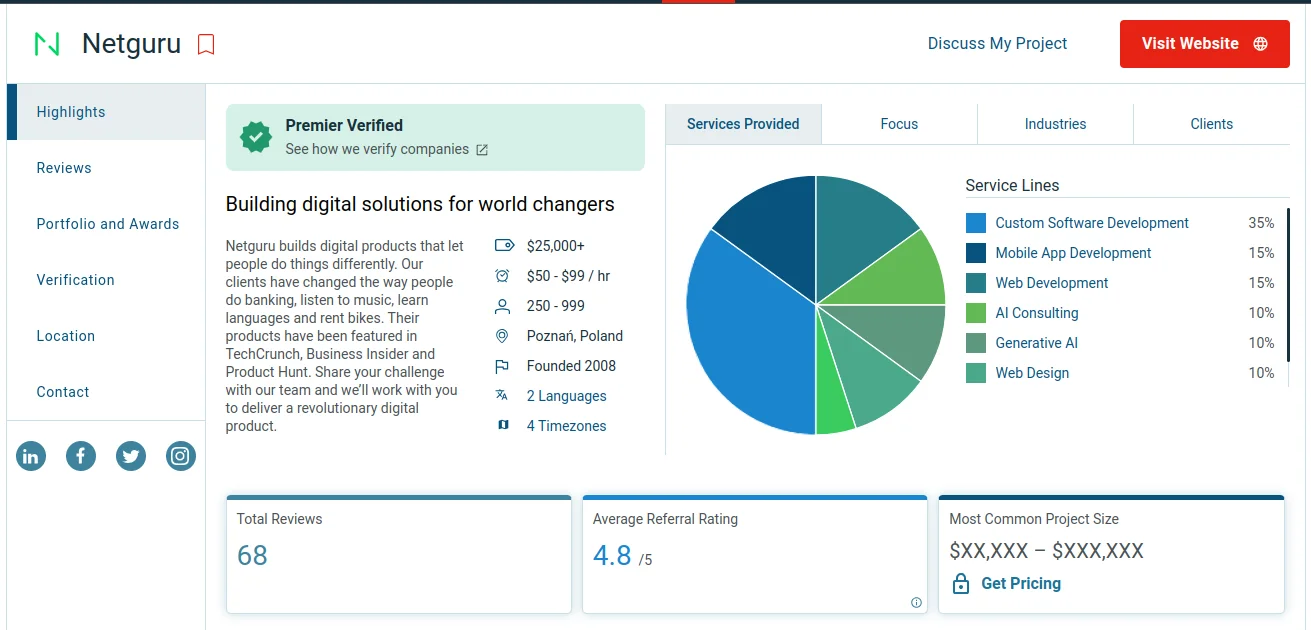Screen dimensions: 1311x630
Task: Click the Mobile App Development color swatch
Action: (976, 253)
